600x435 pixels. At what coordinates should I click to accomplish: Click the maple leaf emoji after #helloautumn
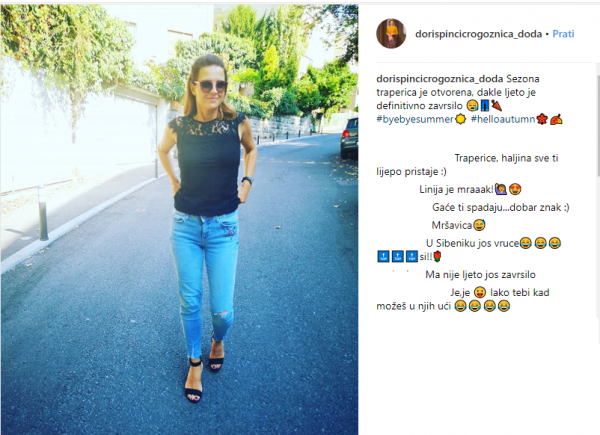542,119
